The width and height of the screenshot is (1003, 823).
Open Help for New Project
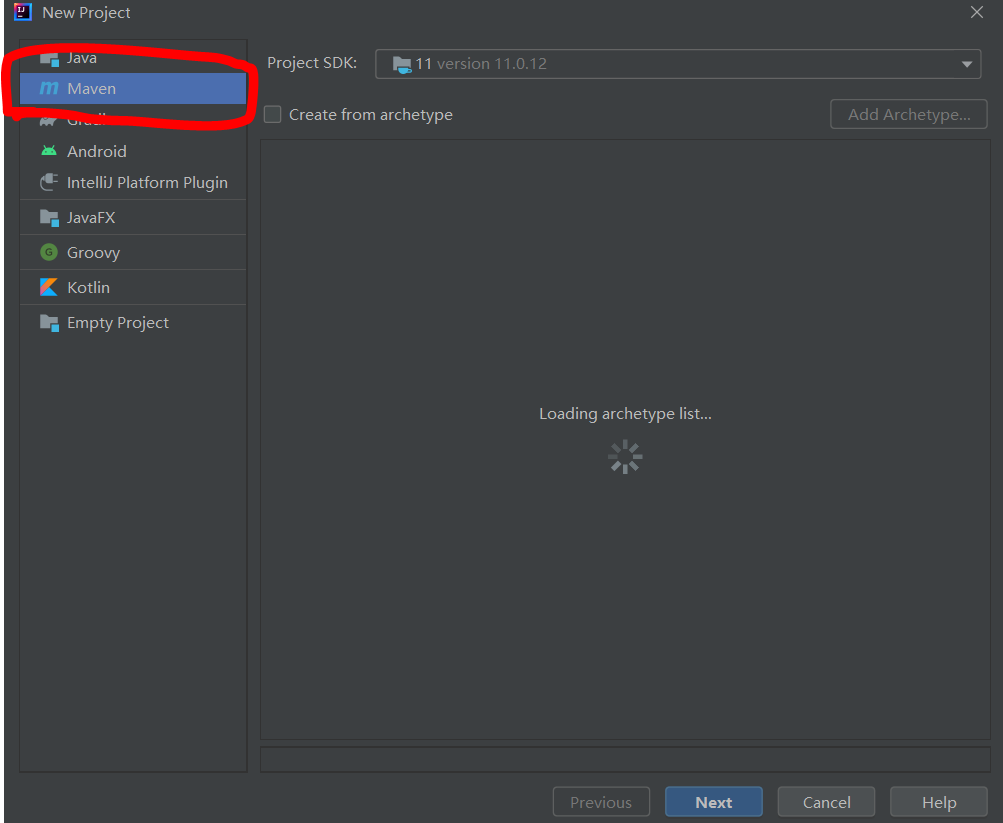[x=939, y=802]
